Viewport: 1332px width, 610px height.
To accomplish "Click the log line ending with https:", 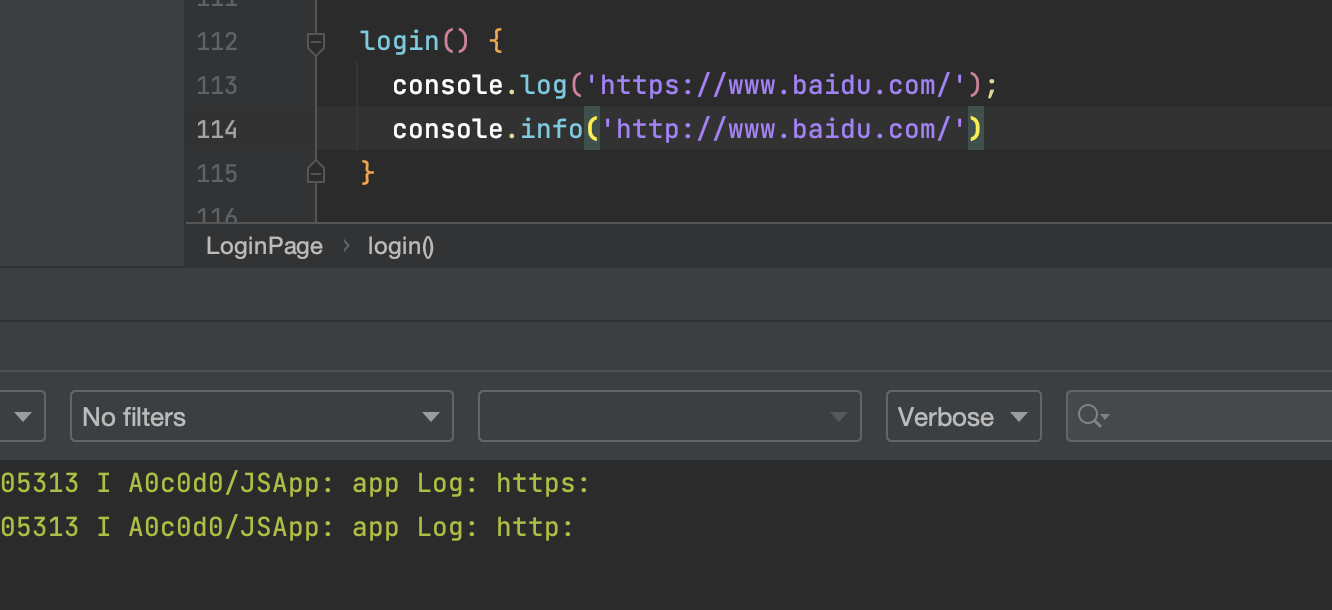I will click(295, 484).
